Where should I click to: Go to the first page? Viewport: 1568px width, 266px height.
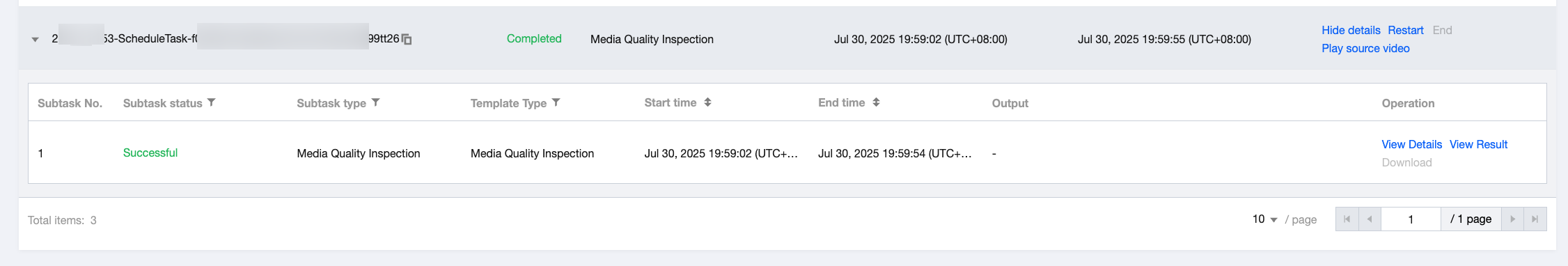tap(1347, 219)
